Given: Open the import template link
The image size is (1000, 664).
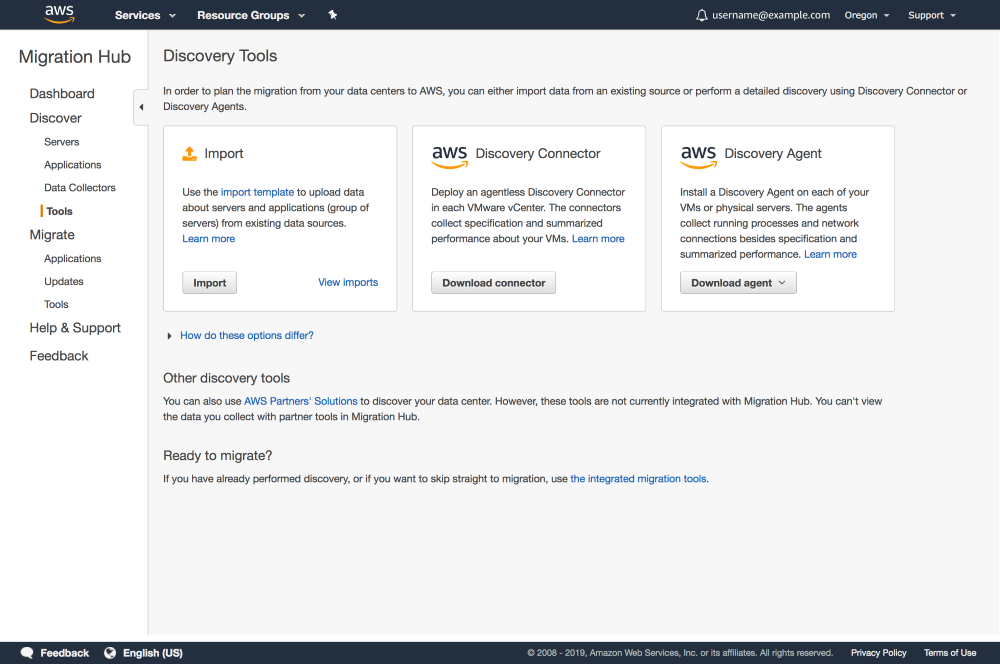Looking at the screenshot, I should coord(257,192).
